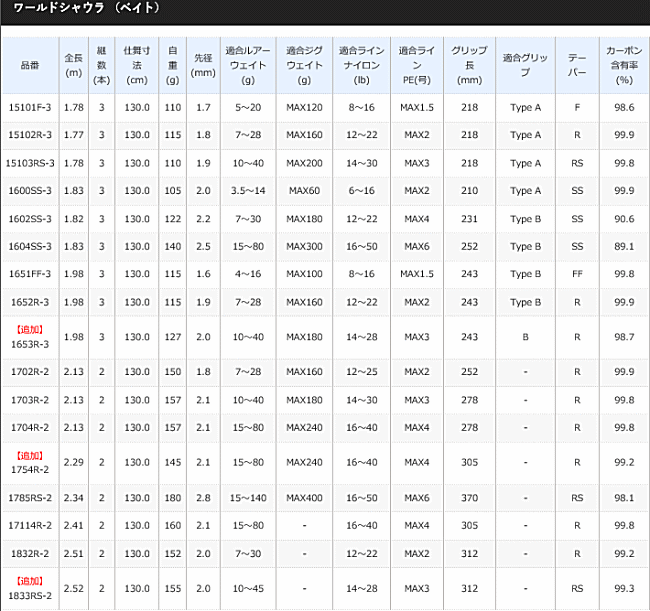Screen dimensions: 650x611
Task: Click the 適合ジグウェイト(g) column header
Action: [304, 65]
